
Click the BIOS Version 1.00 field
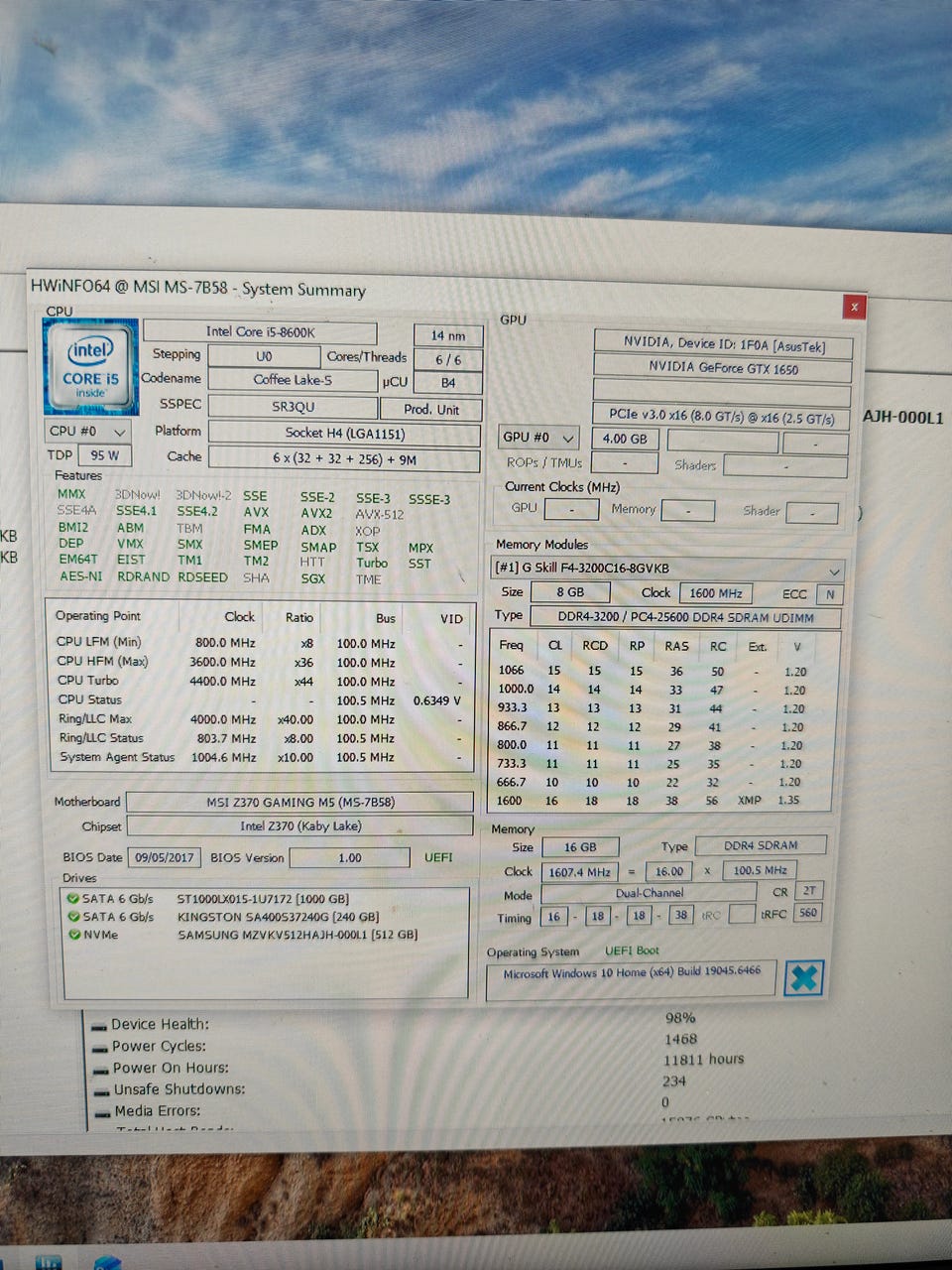[x=350, y=857]
